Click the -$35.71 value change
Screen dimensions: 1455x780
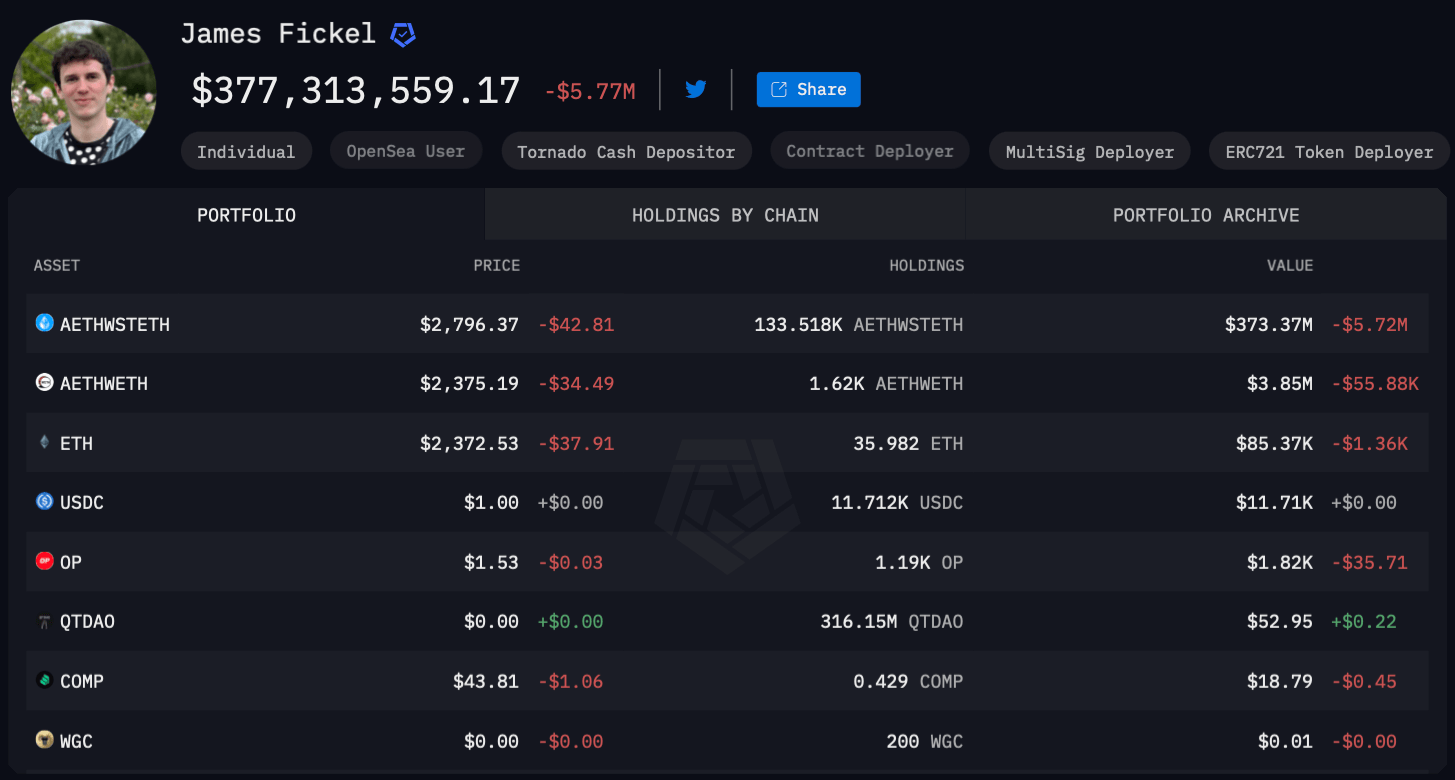[1370, 562]
